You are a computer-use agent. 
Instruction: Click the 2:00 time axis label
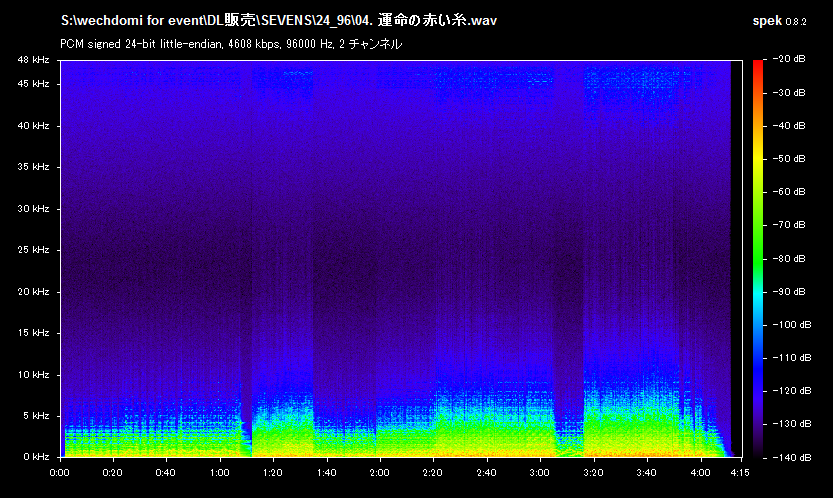pos(380,473)
